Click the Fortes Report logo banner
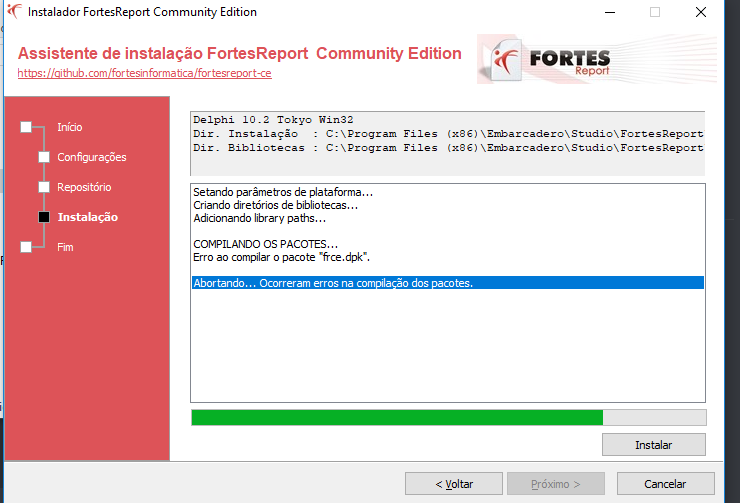740x503 pixels. 597,59
